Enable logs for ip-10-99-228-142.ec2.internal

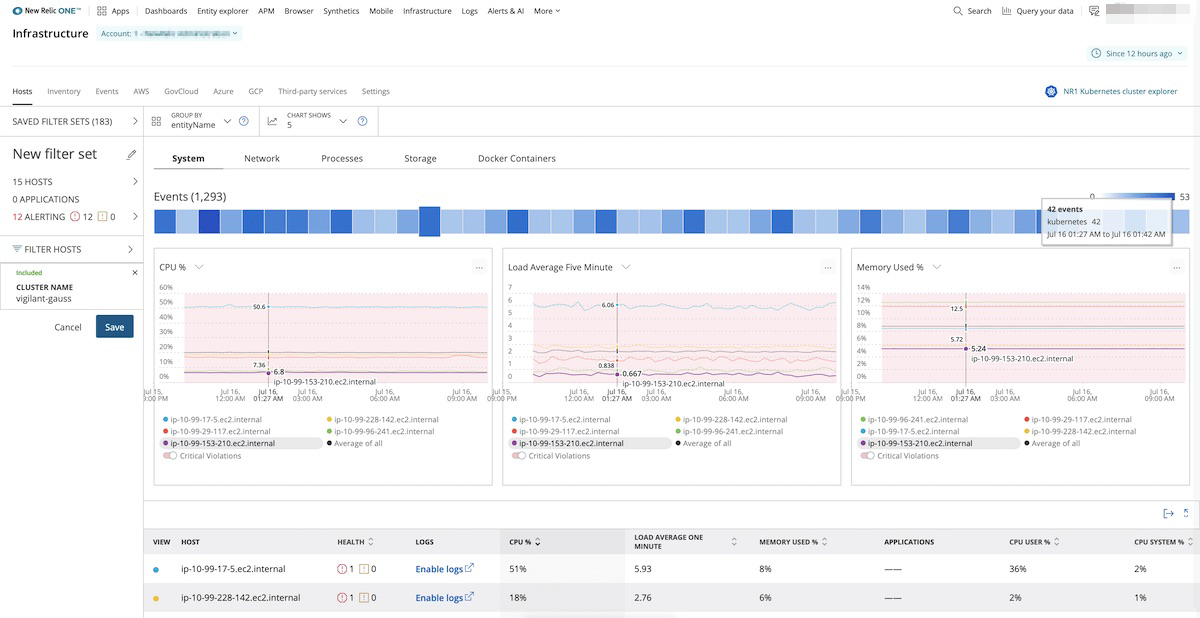pos(444,598)
